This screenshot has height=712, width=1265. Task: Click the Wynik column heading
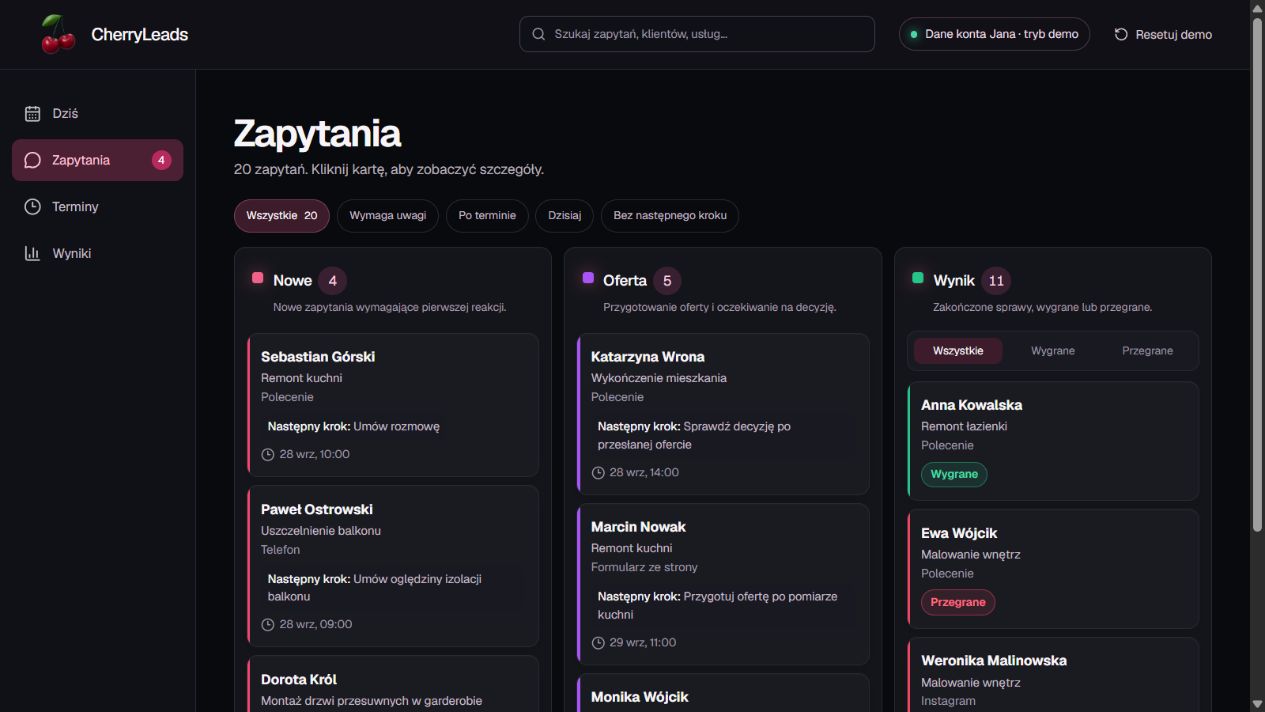click(x=954, y=281)
